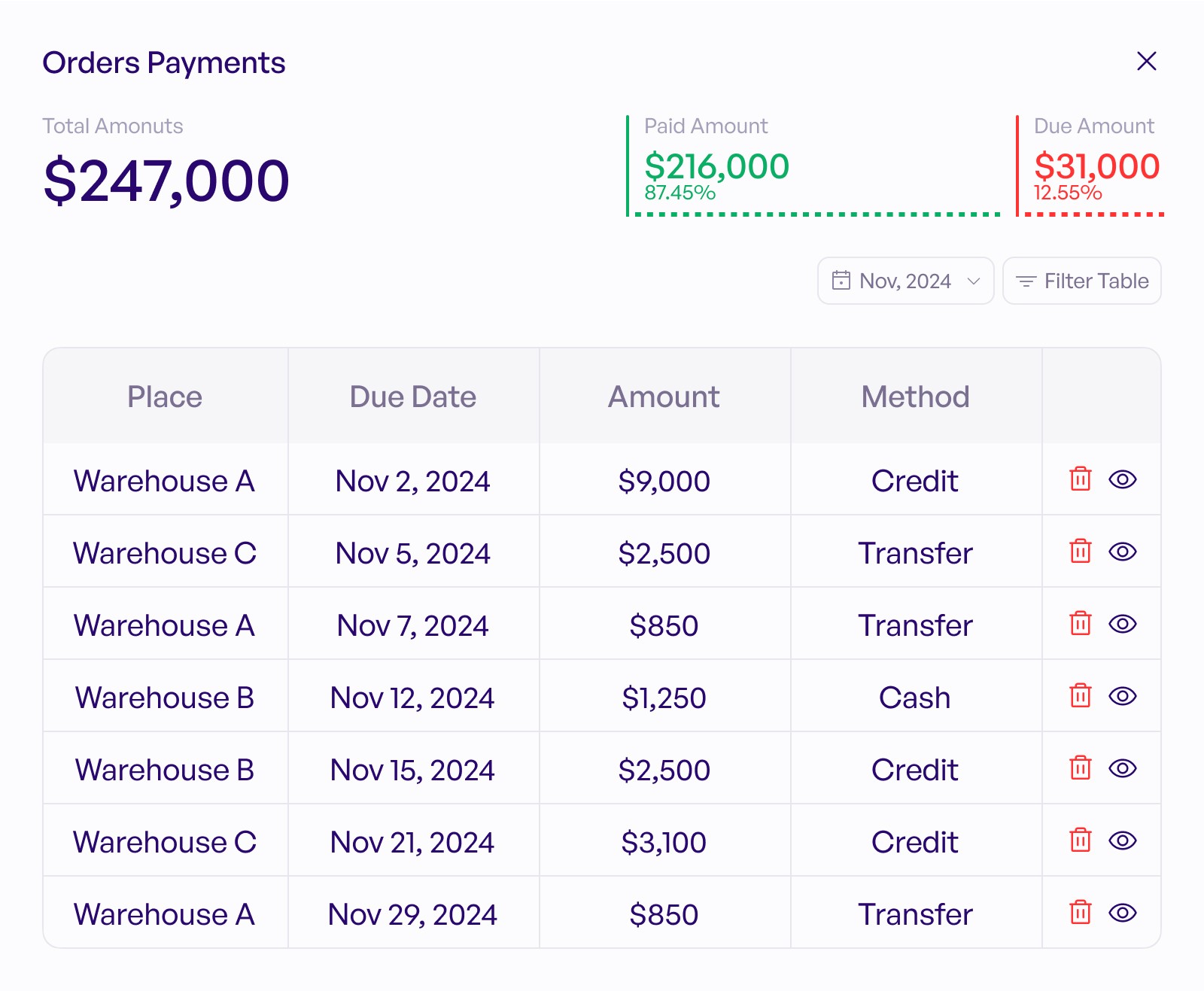View details of Nov 2, 2024 payment
This screenshot has height=991, width=1204.
[1123, 479]
